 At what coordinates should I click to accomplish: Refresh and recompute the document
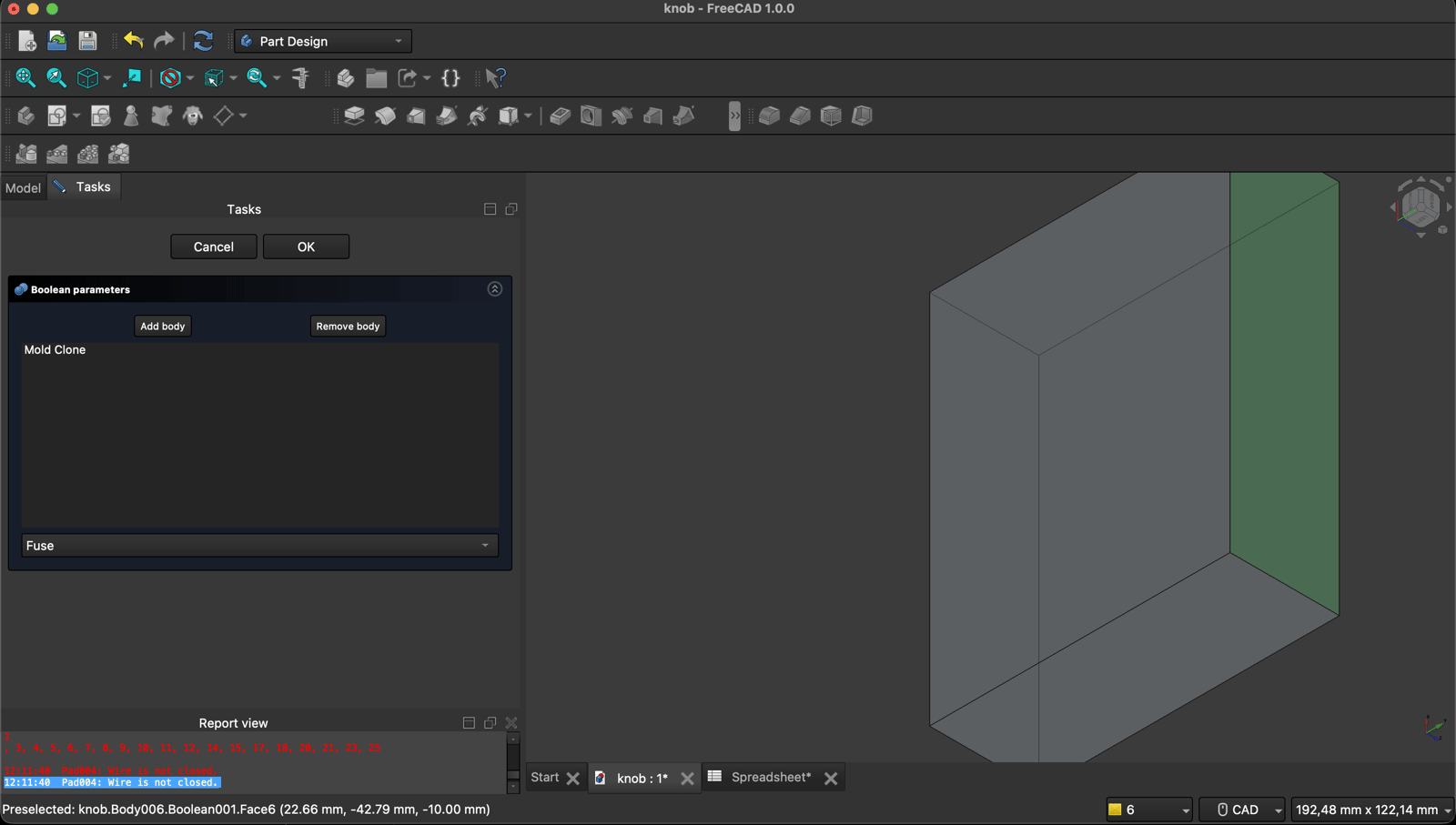(203, 41)
